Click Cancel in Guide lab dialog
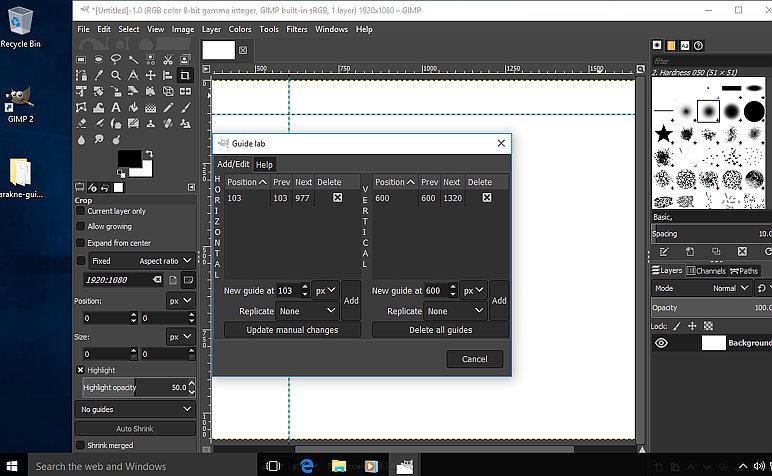Image resolution: width=772 pixels, height=476 pixels. [x=475, y=359]
